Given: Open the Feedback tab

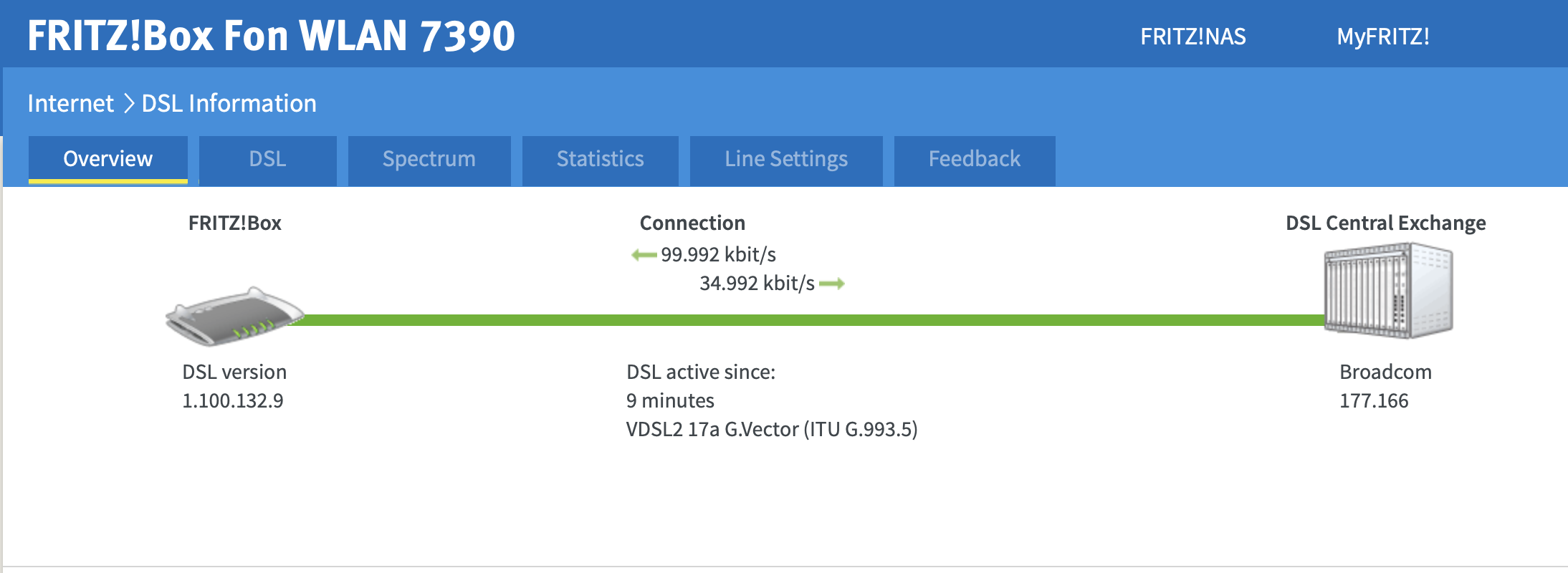Looking at the screenshot, I should [974, 159].
